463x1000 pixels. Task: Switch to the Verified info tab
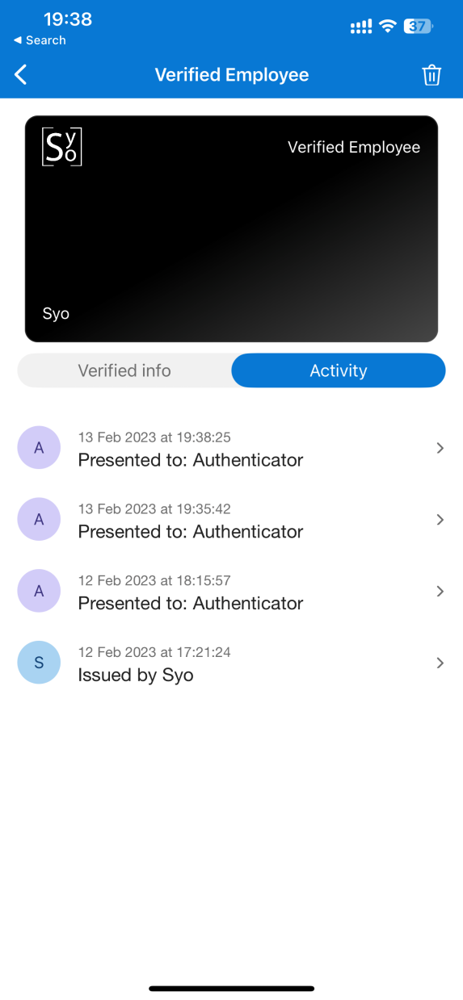click(124, 371)
